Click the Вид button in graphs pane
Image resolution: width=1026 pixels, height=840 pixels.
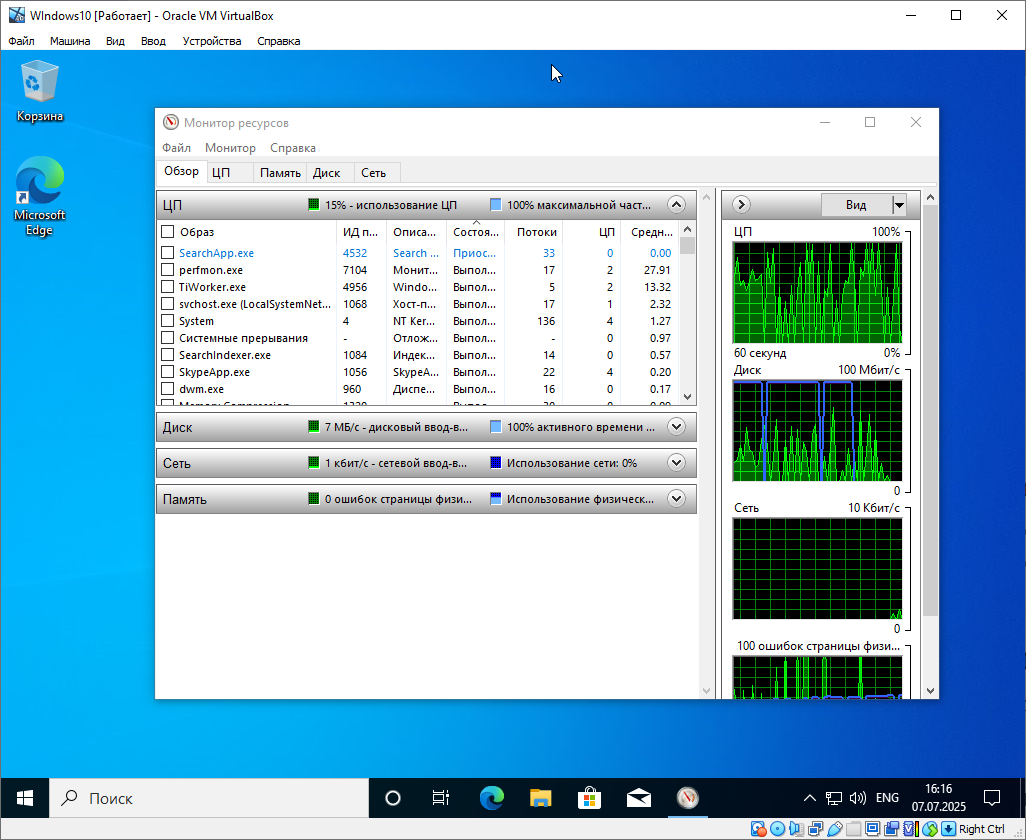tap(856, 205)
